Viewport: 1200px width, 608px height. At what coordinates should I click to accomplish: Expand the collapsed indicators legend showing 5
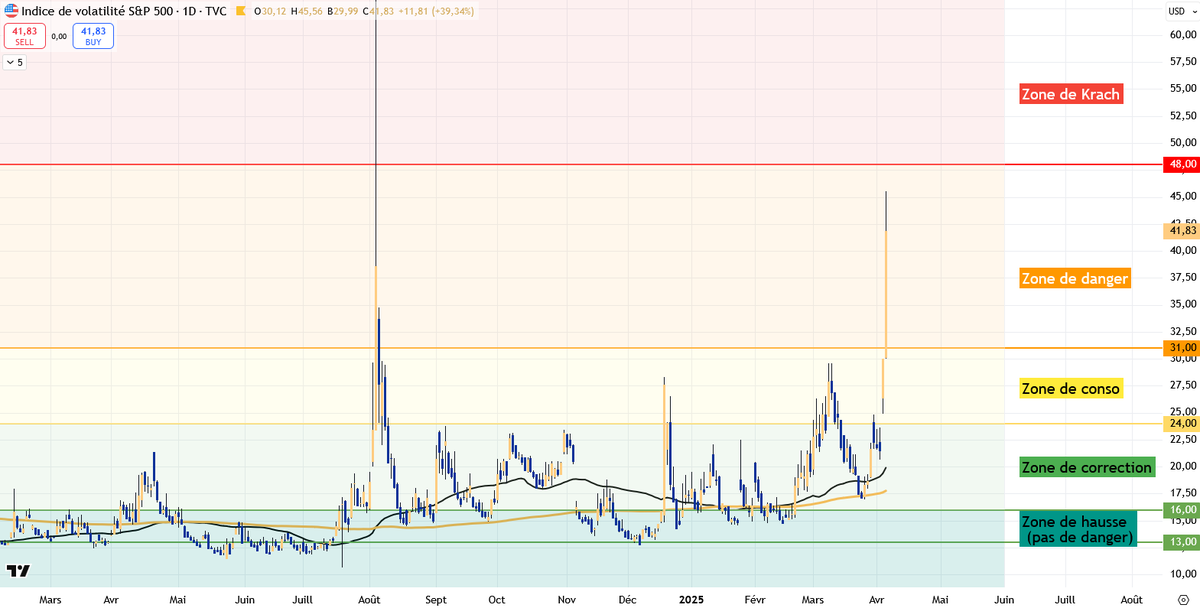pyautogui.click(x=15, y=62)
